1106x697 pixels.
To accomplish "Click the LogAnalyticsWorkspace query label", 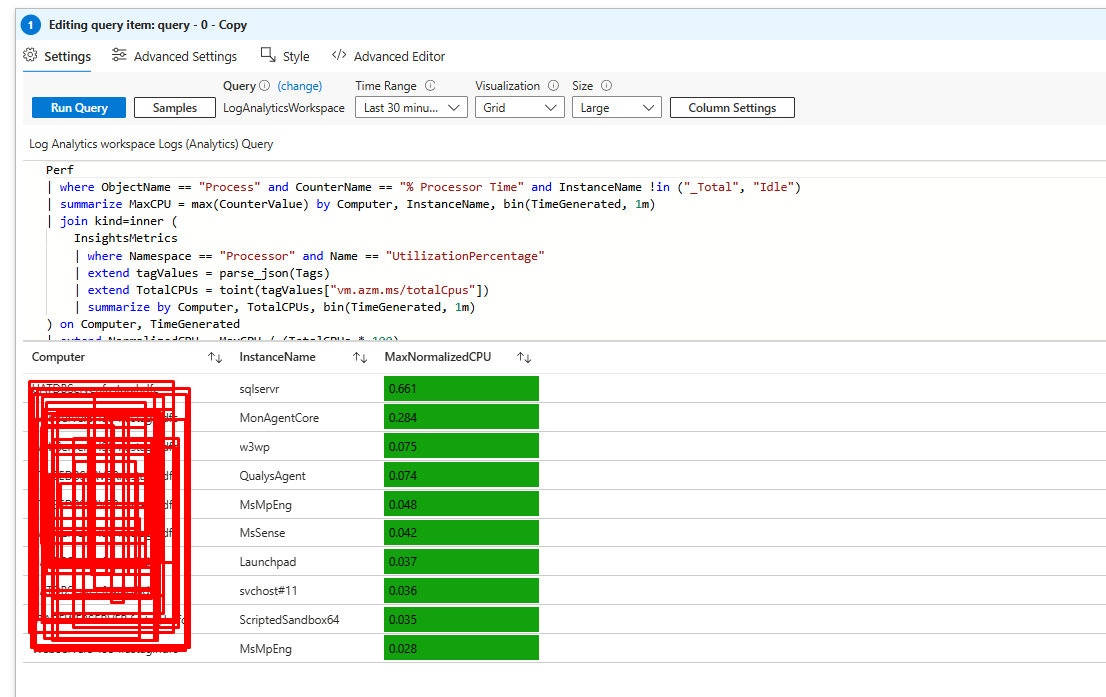I will (284, 108).
